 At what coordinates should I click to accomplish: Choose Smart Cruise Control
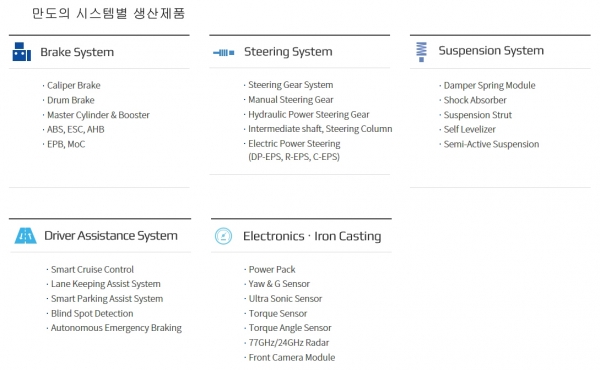[x=92, y=269]
